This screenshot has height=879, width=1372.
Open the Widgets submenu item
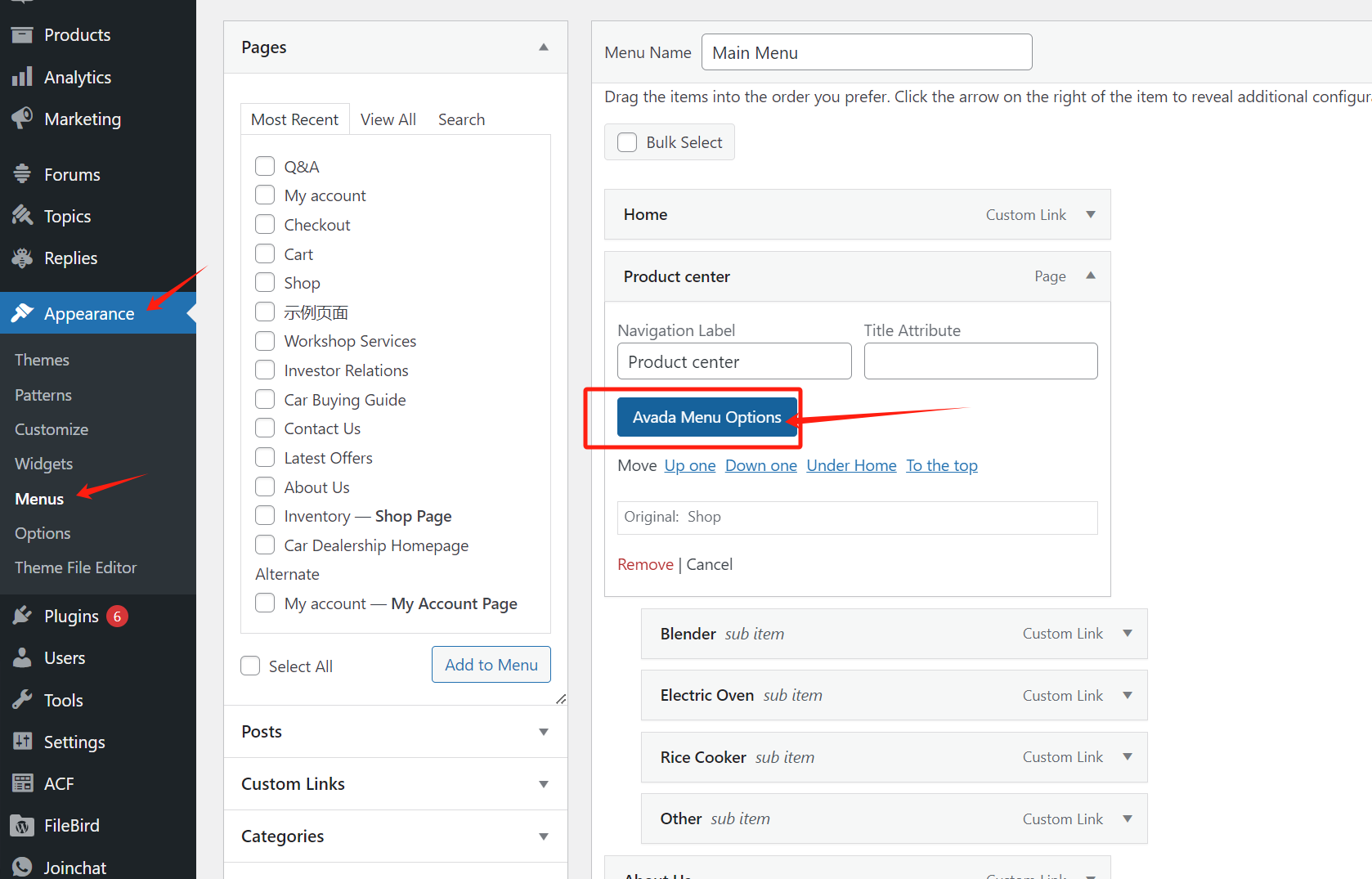[x=44, y=464]
